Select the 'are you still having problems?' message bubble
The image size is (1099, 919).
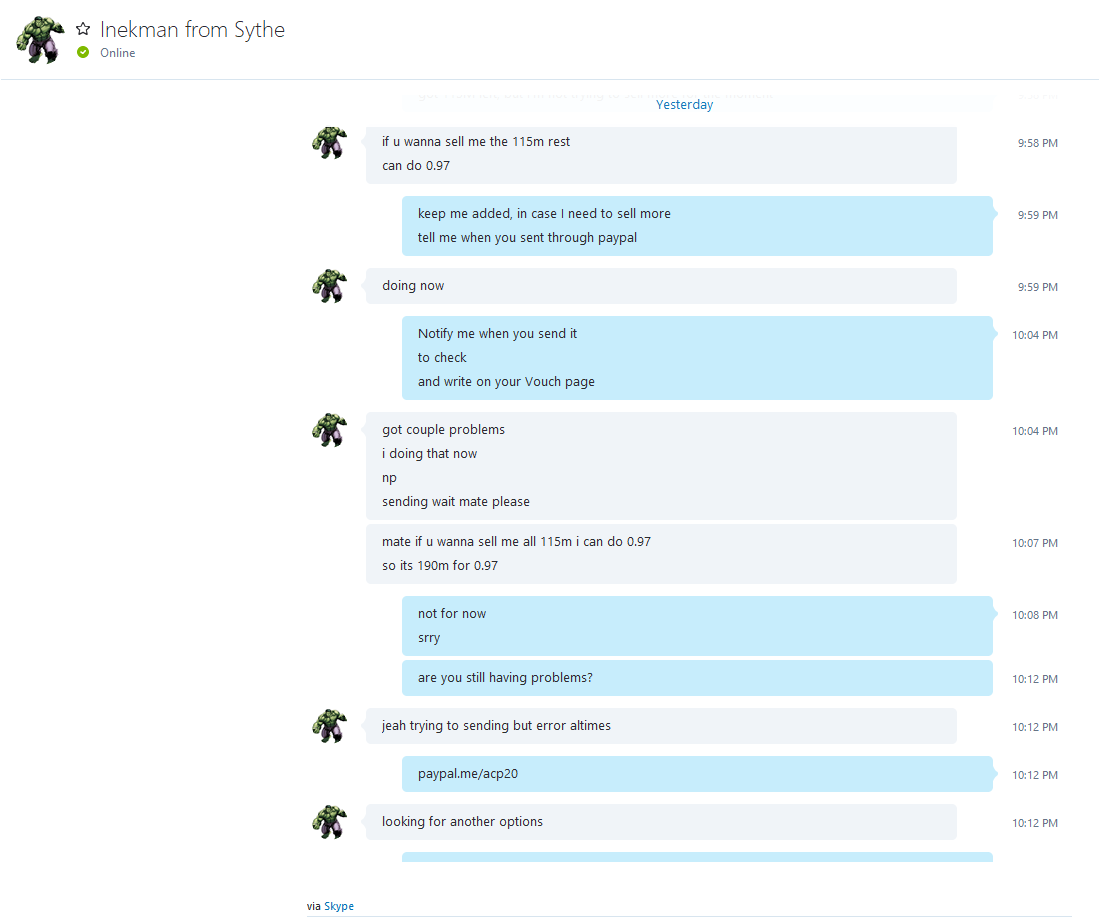(x=697, y=678)
